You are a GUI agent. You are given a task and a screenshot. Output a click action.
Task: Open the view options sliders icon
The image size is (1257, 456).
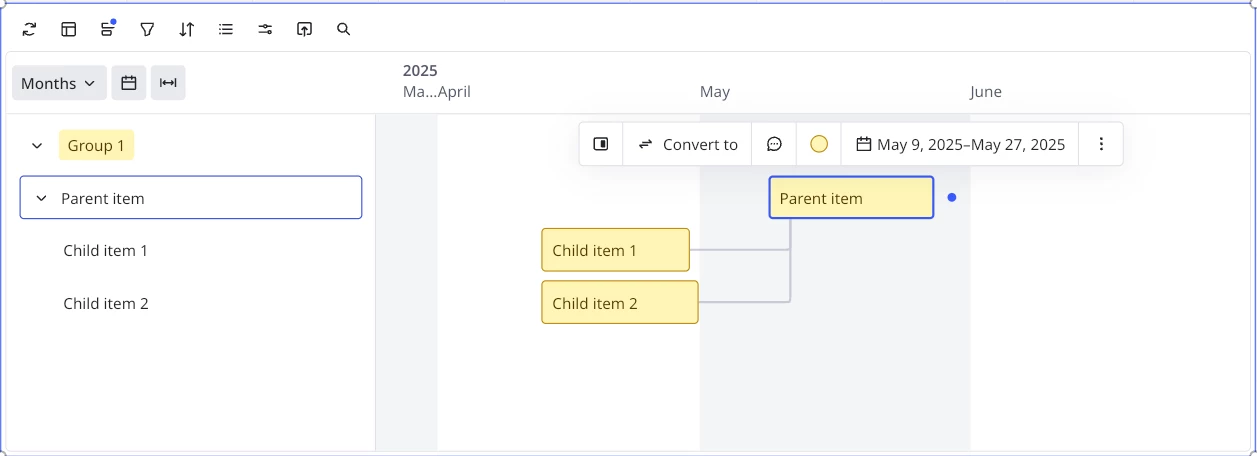coord(265,30)
